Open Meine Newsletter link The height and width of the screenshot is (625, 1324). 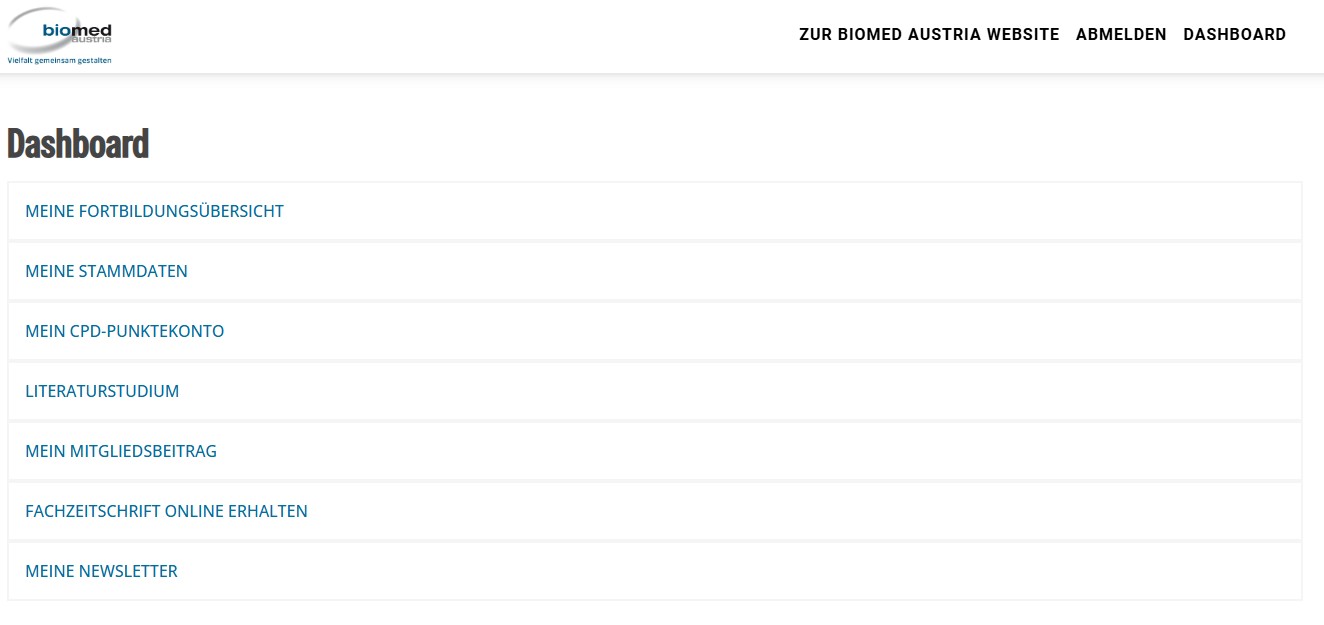(x=101, y=571)
